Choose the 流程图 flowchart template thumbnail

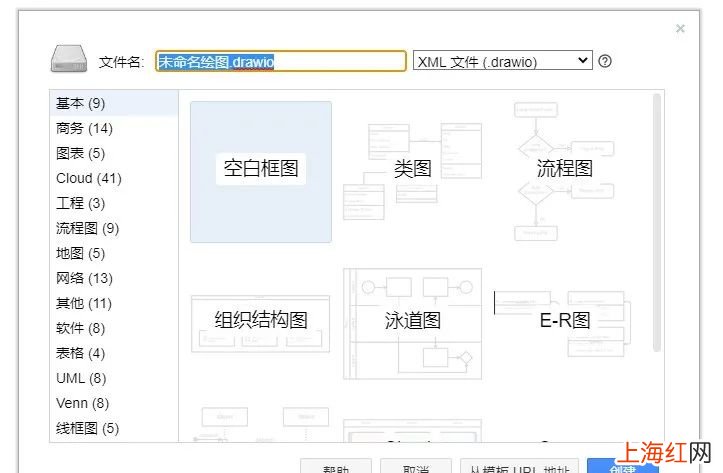tap(564, 171)
